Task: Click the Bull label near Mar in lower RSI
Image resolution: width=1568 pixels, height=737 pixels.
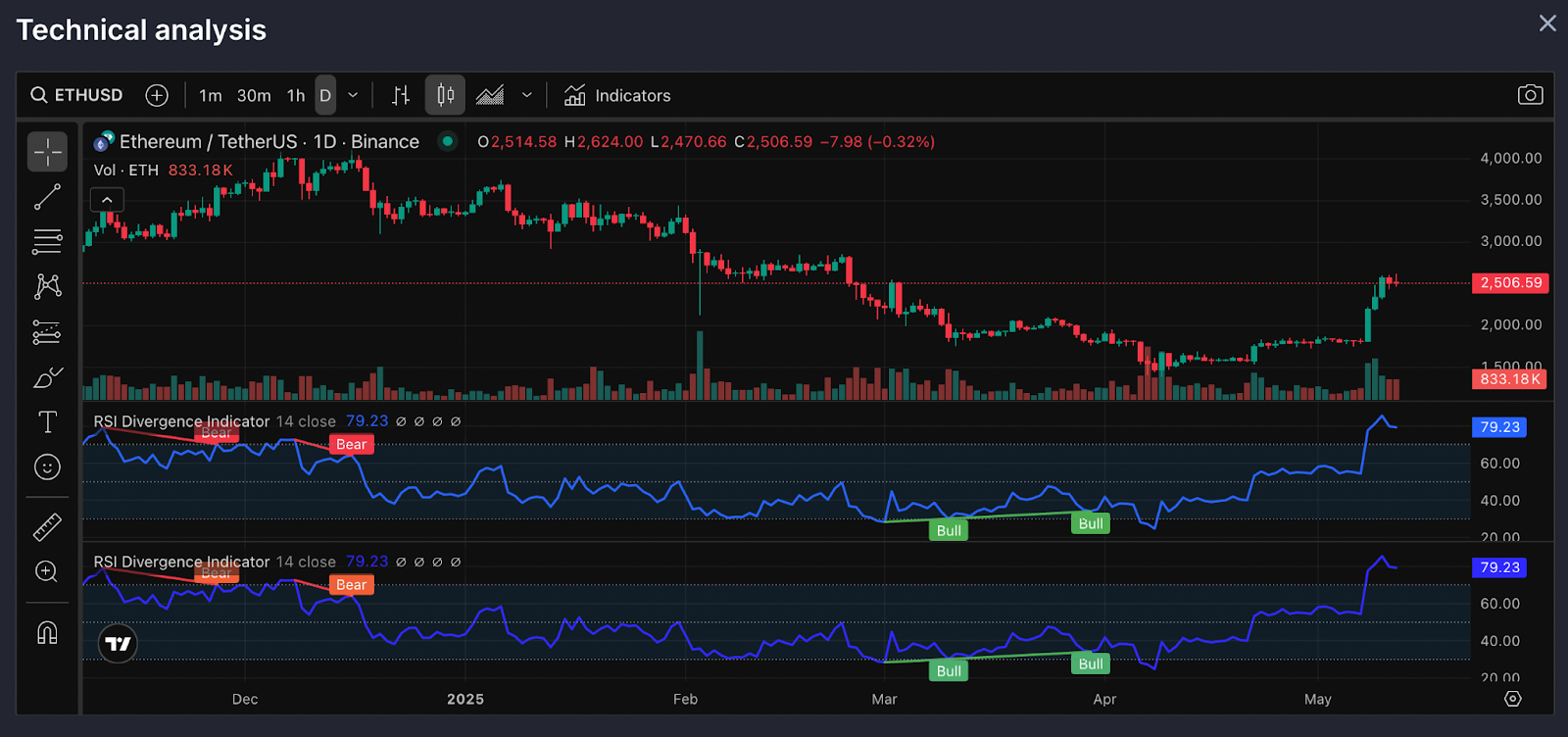Action: pyautogui.click(x=949, y=670)
